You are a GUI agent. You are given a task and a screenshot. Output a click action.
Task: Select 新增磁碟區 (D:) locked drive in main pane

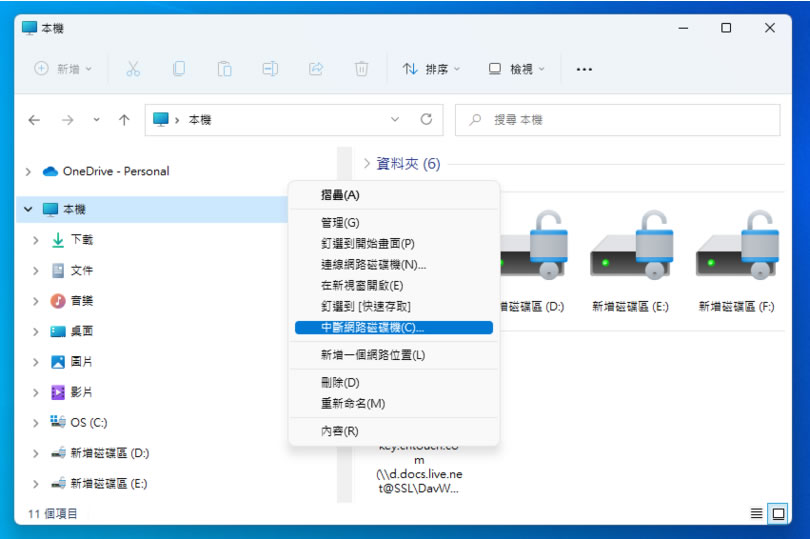[x=532, y=245]
